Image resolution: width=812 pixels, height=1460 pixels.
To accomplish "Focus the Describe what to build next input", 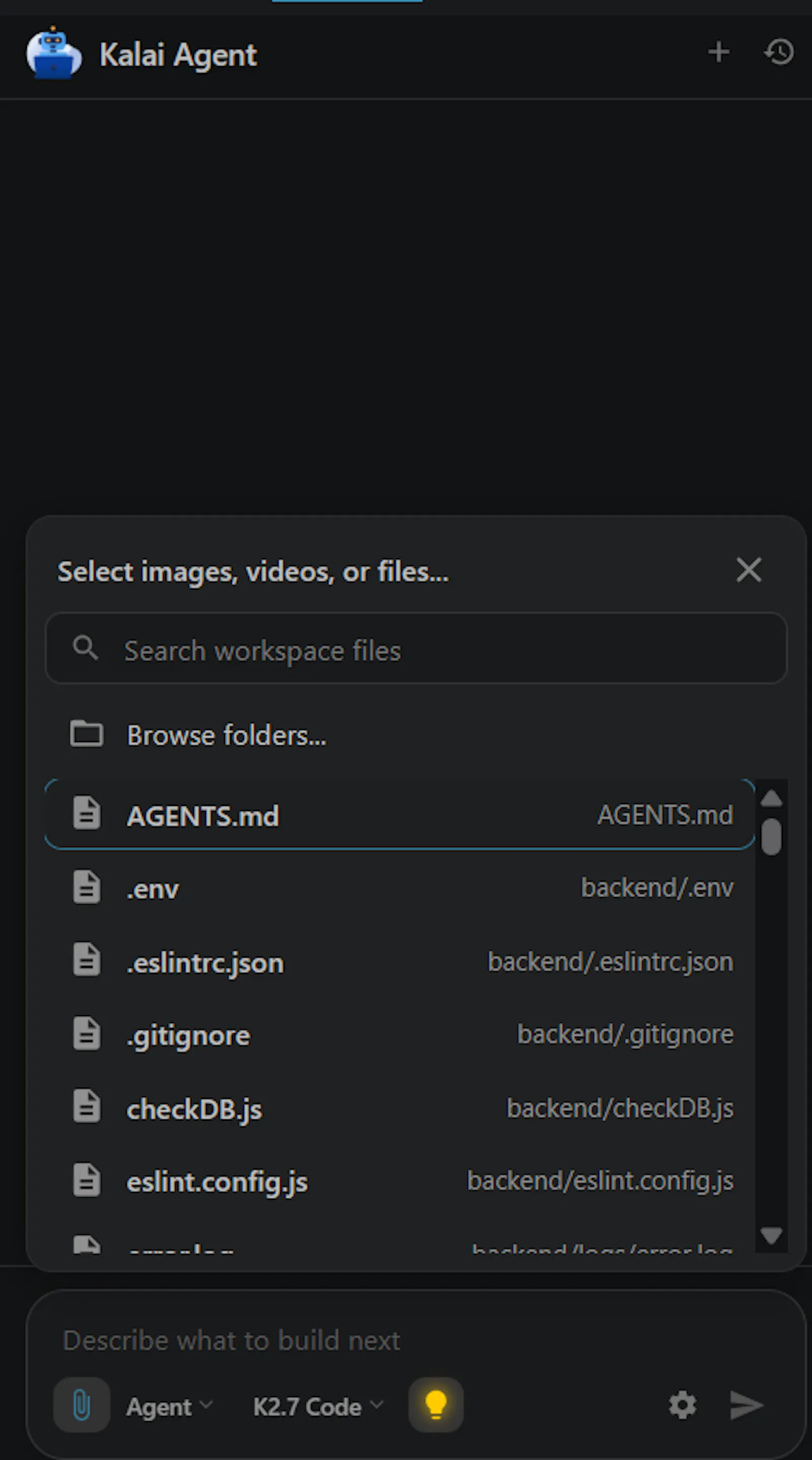I will tap(416, 1340).
